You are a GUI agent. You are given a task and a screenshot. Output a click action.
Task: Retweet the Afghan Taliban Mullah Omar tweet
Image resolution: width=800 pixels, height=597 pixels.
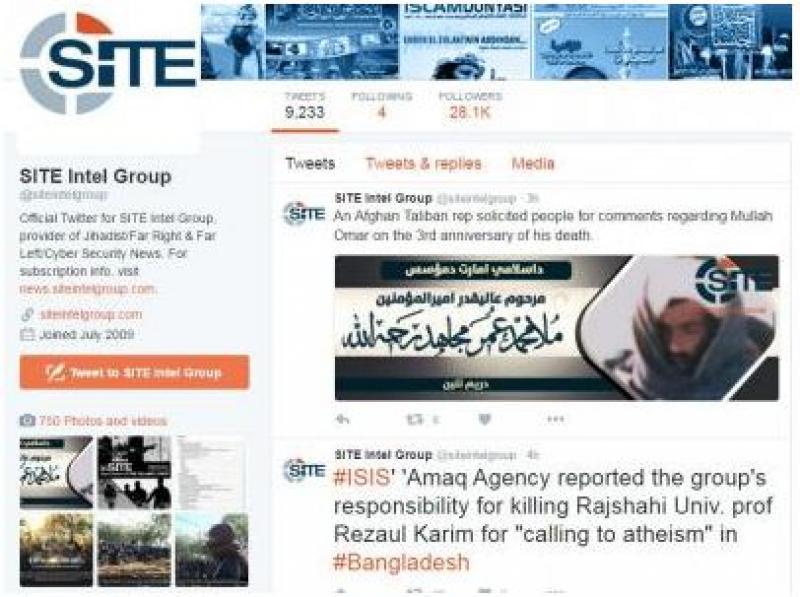point(414,419)
